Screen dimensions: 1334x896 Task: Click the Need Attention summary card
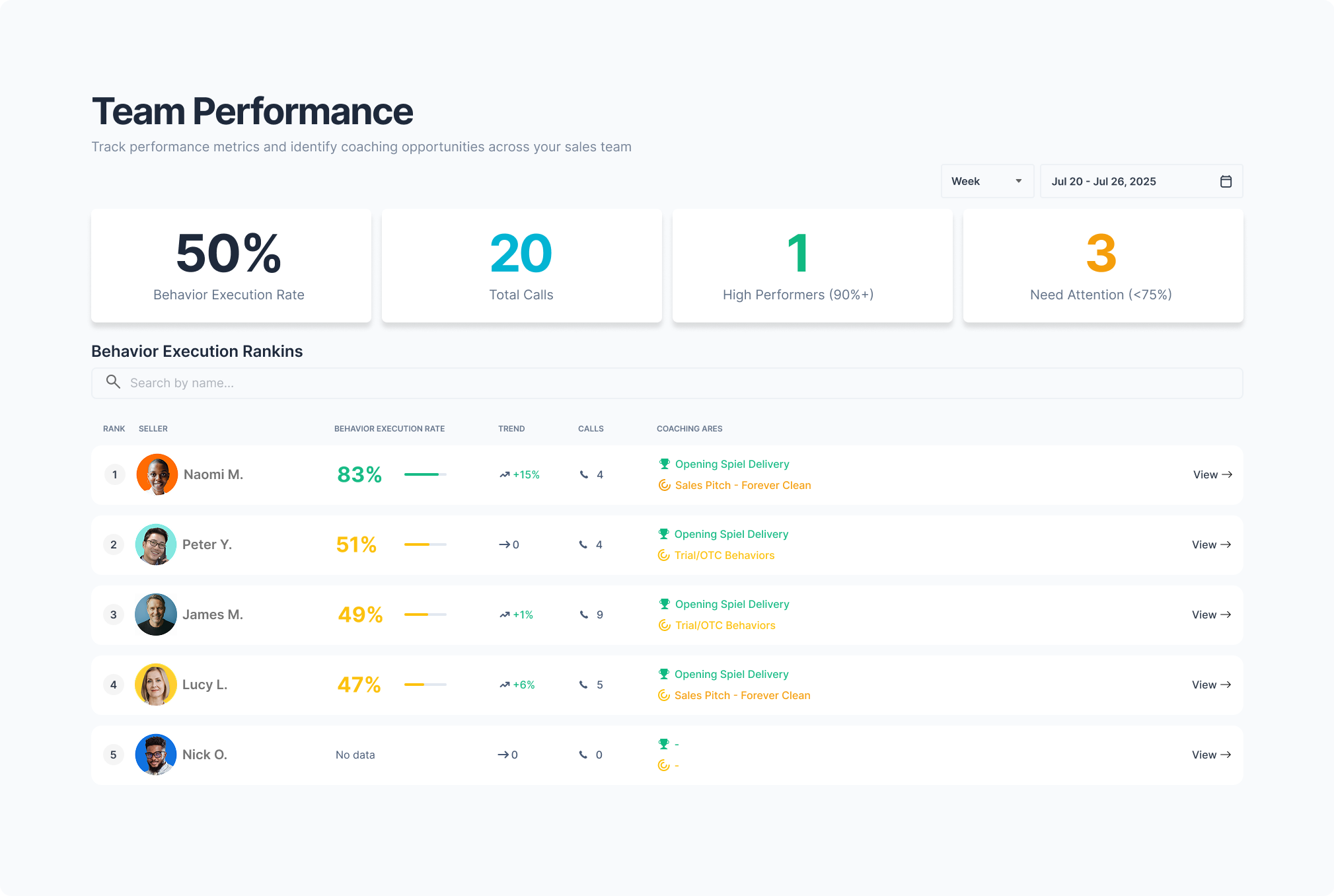pyautogui.click(x=1103, y=266)
